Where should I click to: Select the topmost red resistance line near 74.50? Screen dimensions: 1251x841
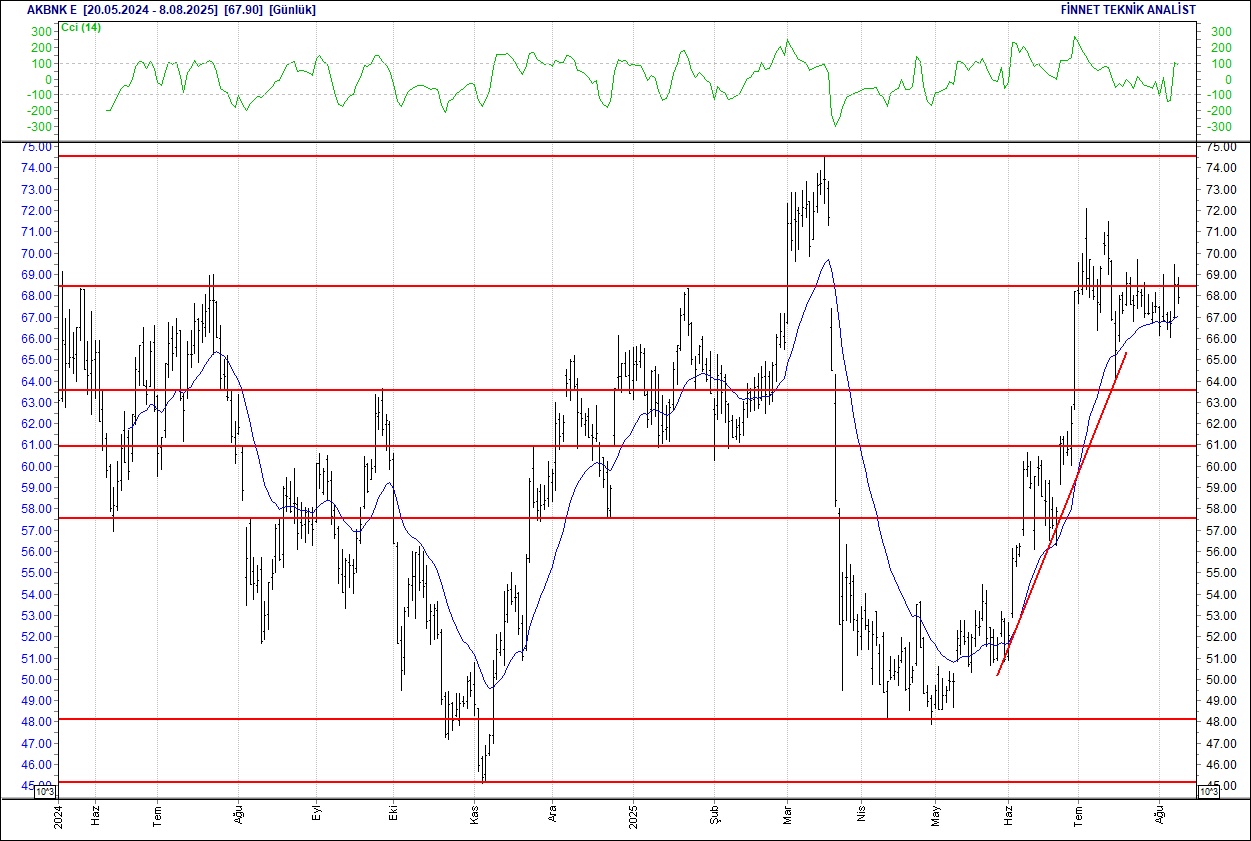pos(628,156)
